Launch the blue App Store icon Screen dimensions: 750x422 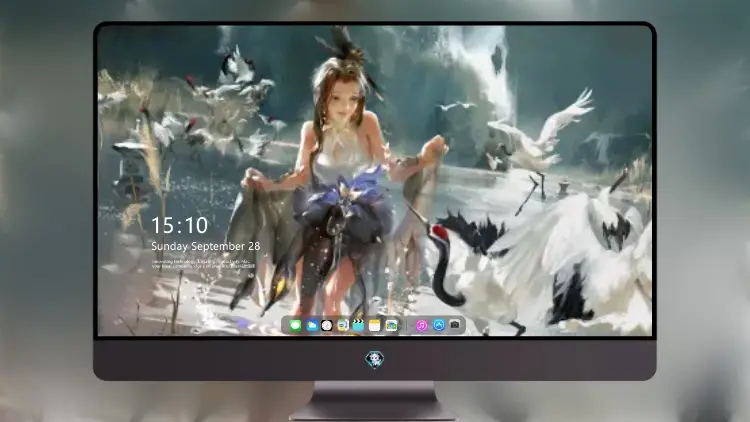click(x=439, y=325)
